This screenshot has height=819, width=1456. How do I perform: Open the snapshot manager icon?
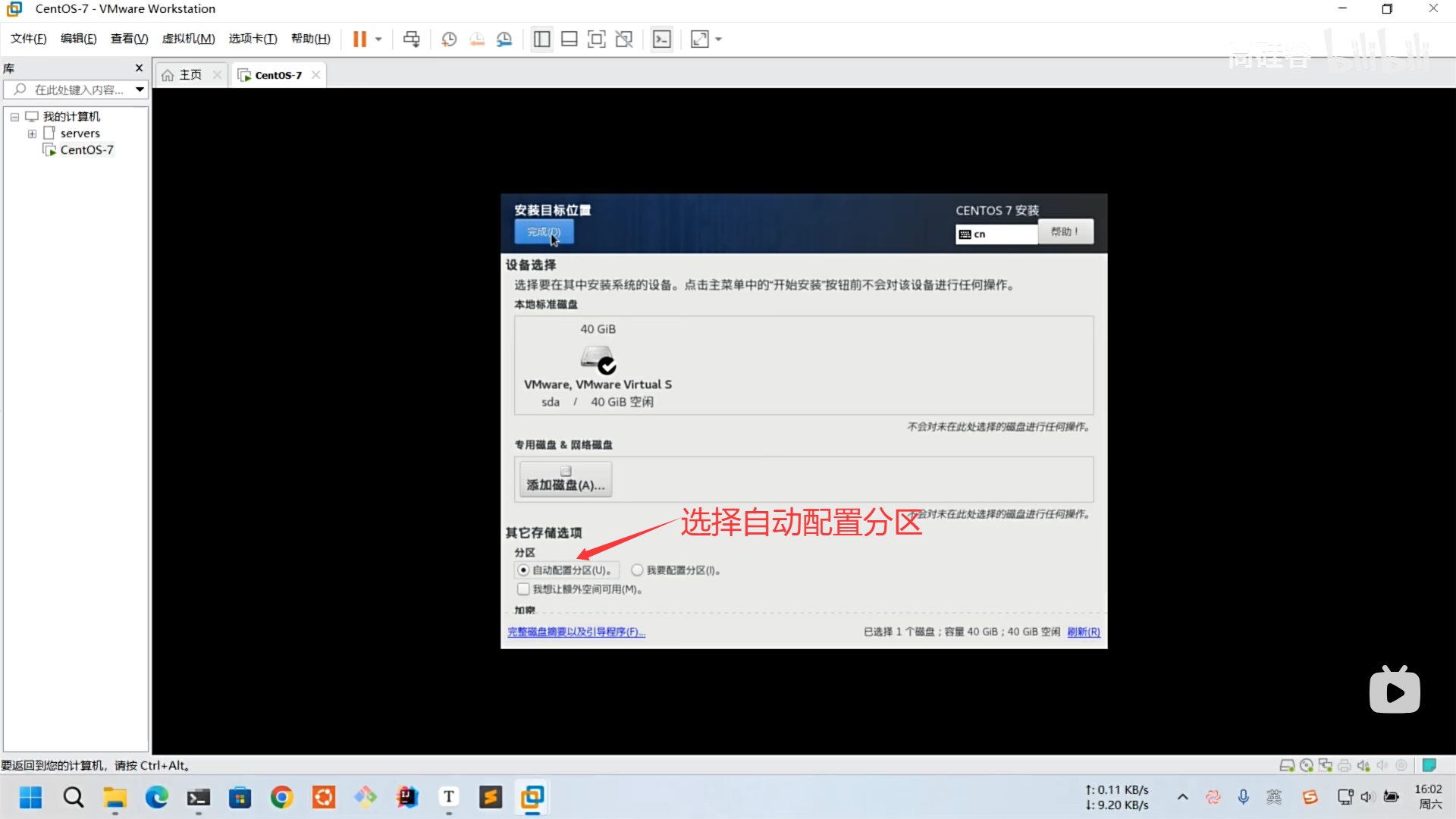coord(504,39)
